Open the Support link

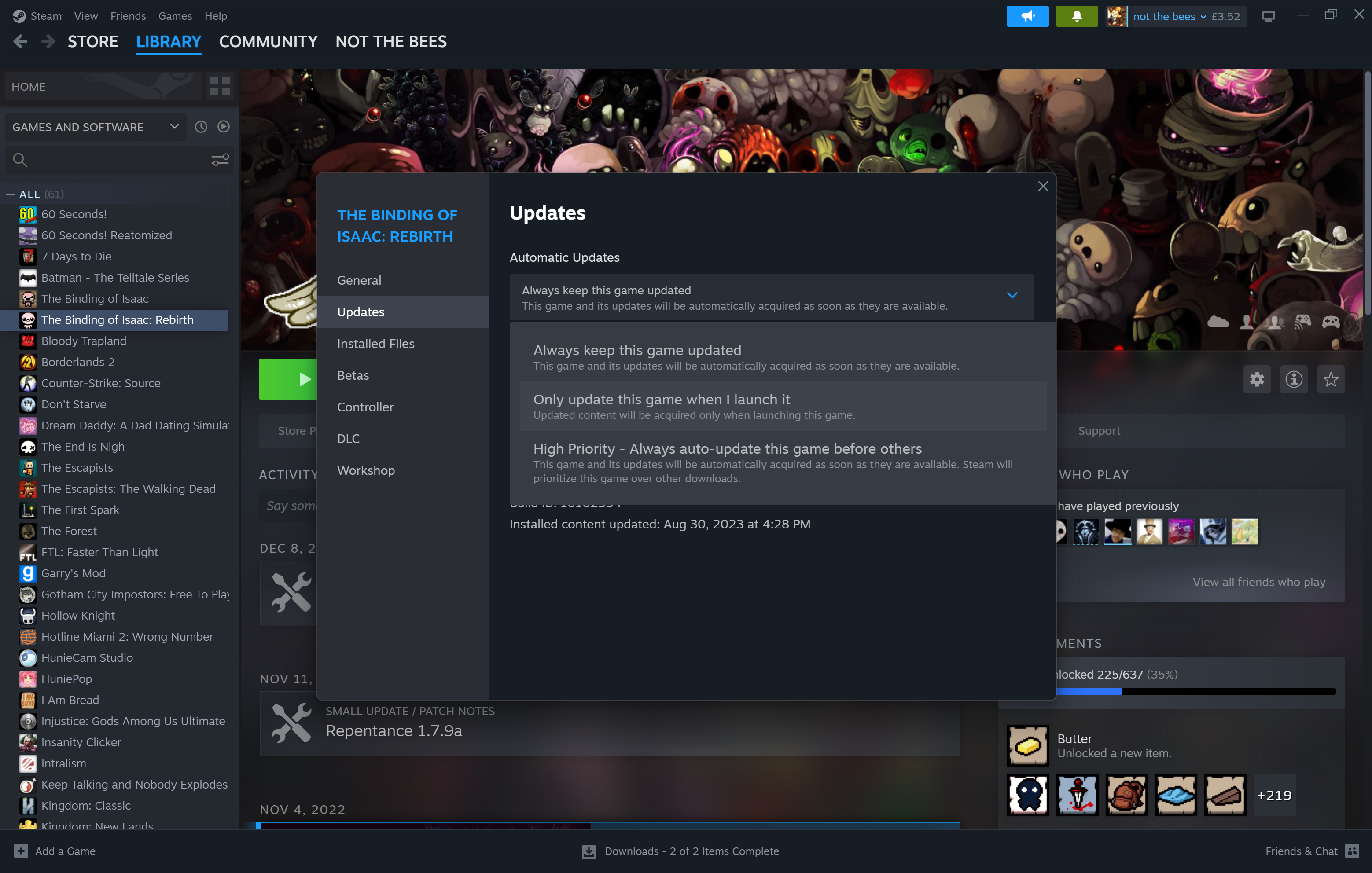[1099, 430]
